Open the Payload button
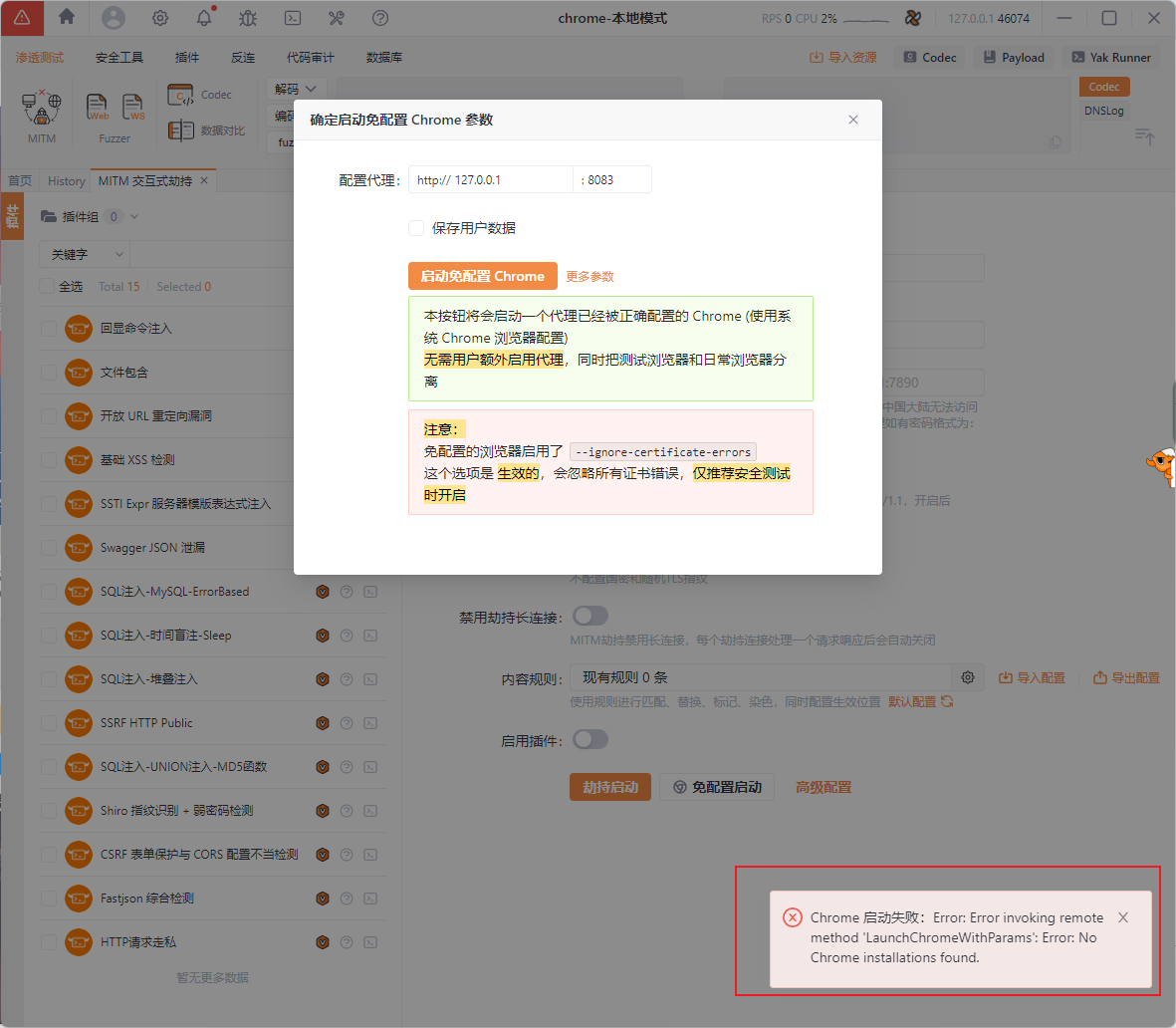Viewport: 1176px width, 1028px height. (1014, 57)
